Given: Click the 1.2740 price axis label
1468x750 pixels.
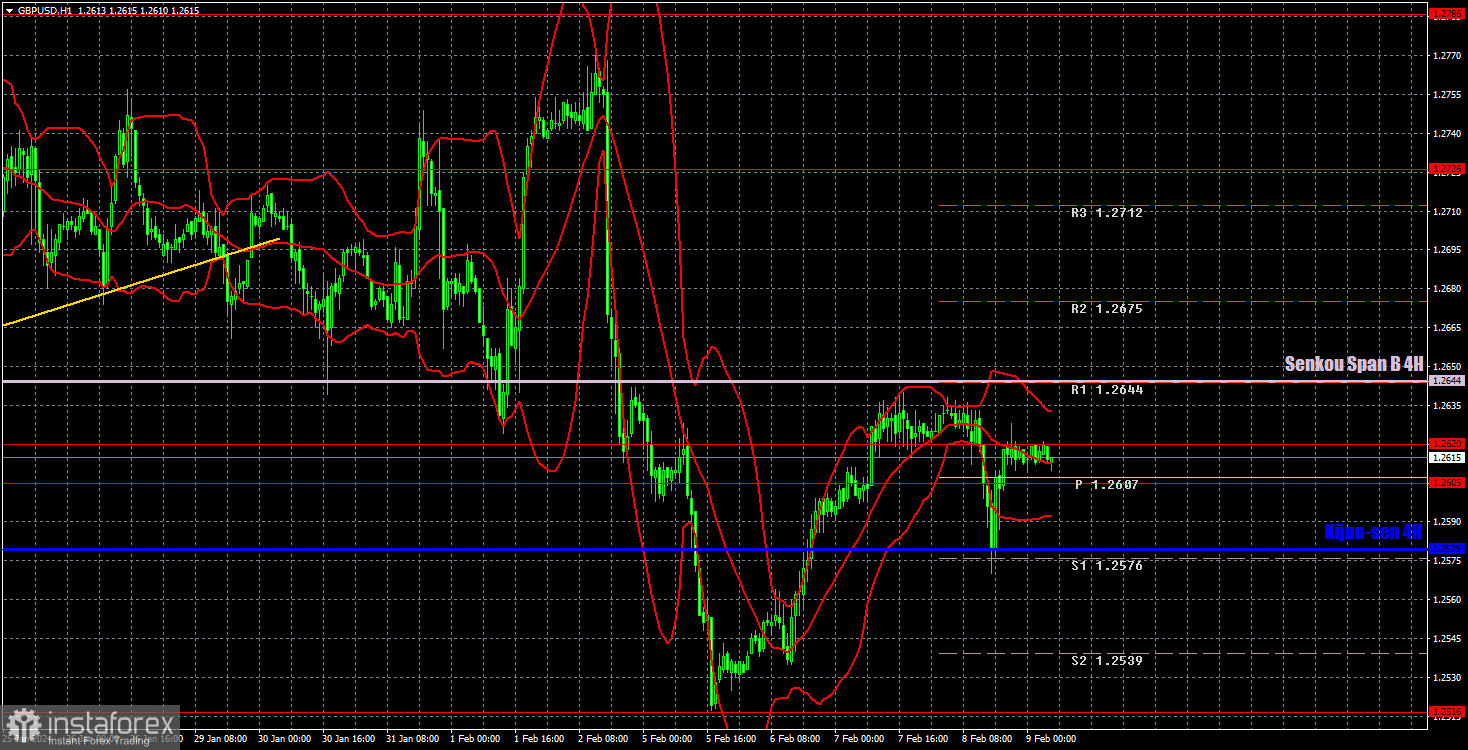Looking at the screenshot, I should click(x=1447, y=134).
